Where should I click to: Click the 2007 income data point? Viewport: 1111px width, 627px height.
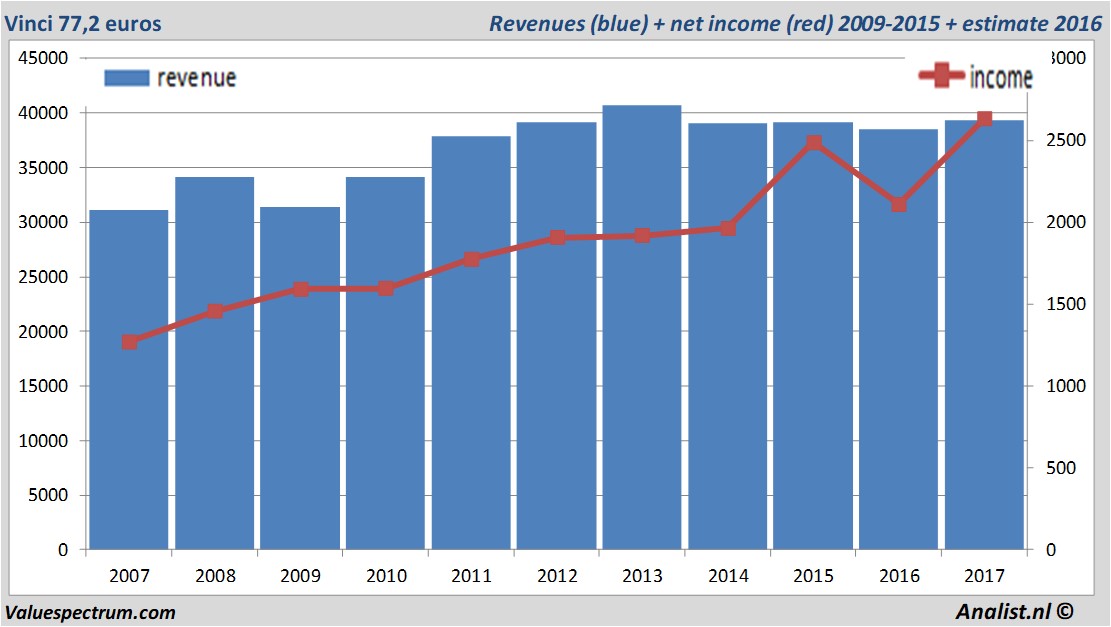[x=130, y=342]
